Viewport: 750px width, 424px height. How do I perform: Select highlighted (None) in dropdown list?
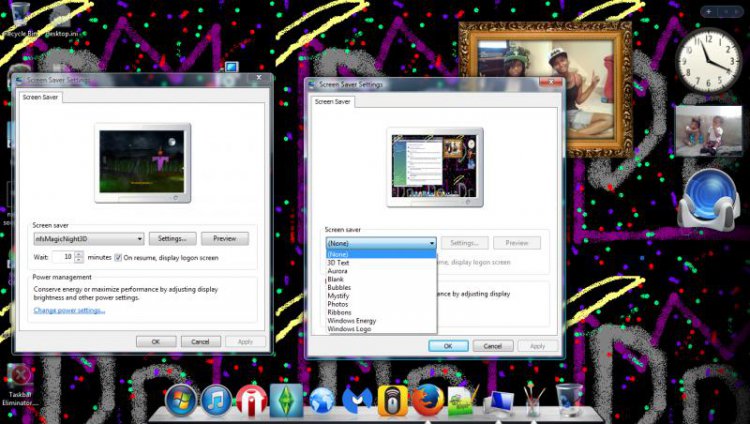coord(381,254)
